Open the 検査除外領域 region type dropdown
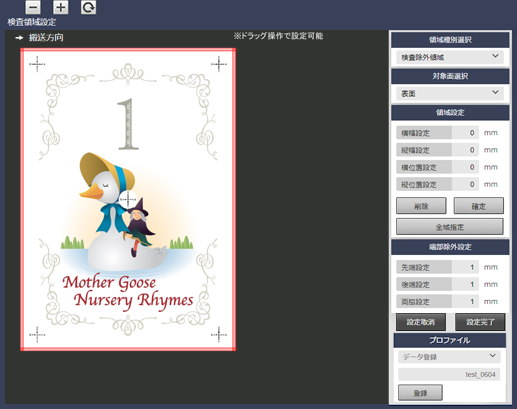The height and width of the screenshot is (409, 517). coord(450,57)
